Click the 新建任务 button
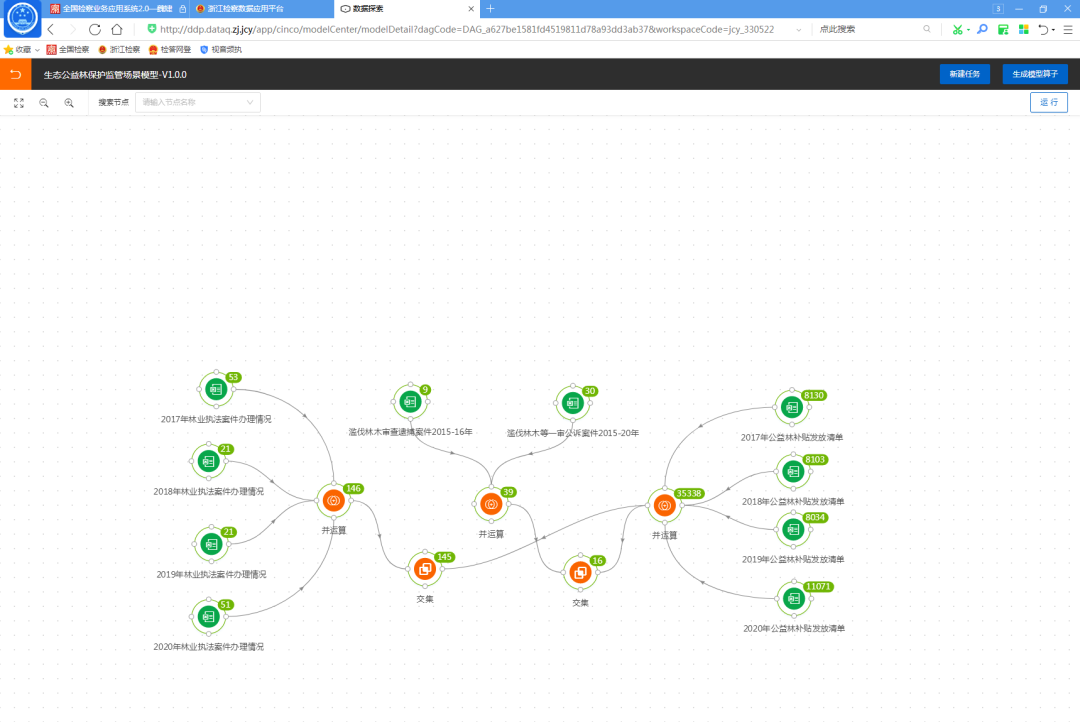1080x722 pixels. point(970,74)
